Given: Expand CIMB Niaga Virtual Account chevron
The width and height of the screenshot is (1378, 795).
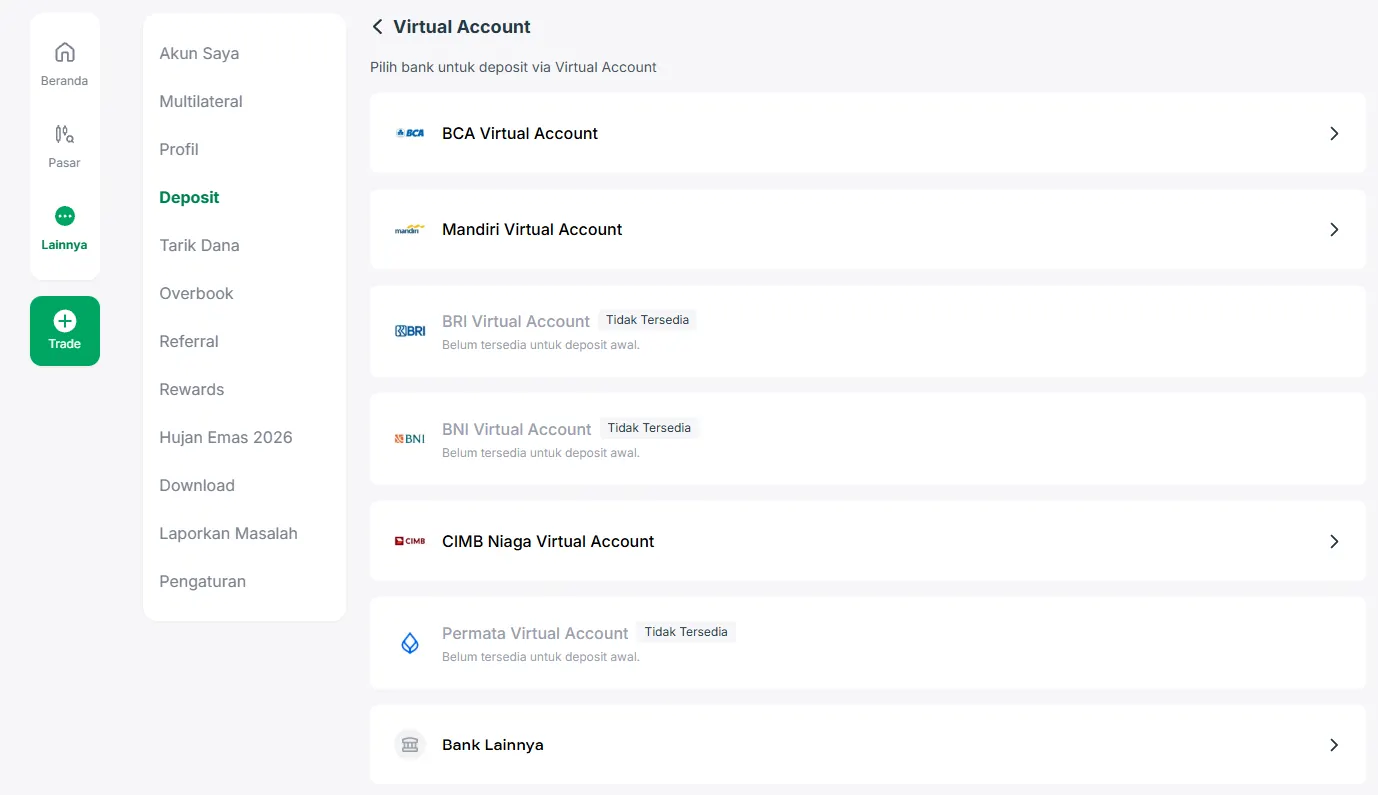Looking at the screenshot, I should (1334, 541).
